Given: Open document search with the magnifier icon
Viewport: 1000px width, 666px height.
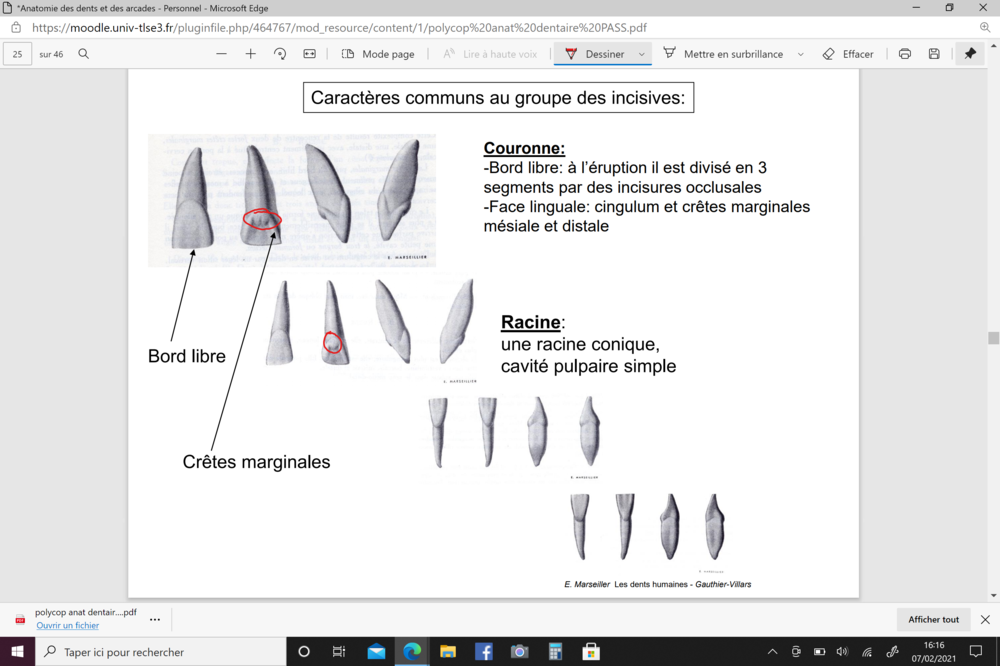Looking at the screenshot, I should [x=83, y=54].
